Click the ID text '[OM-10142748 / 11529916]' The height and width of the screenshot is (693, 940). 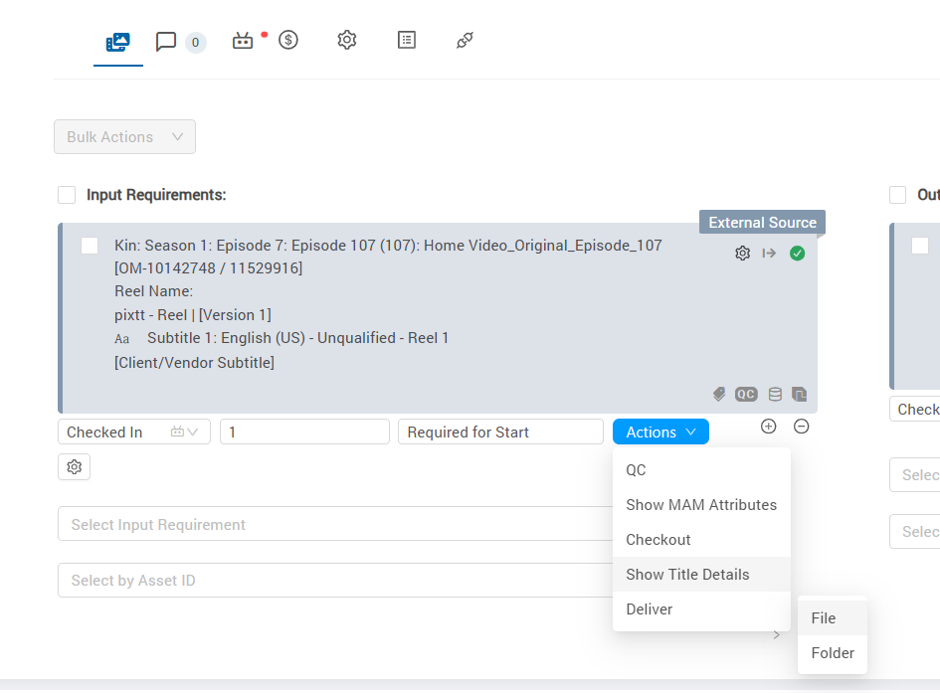[209, 268]
